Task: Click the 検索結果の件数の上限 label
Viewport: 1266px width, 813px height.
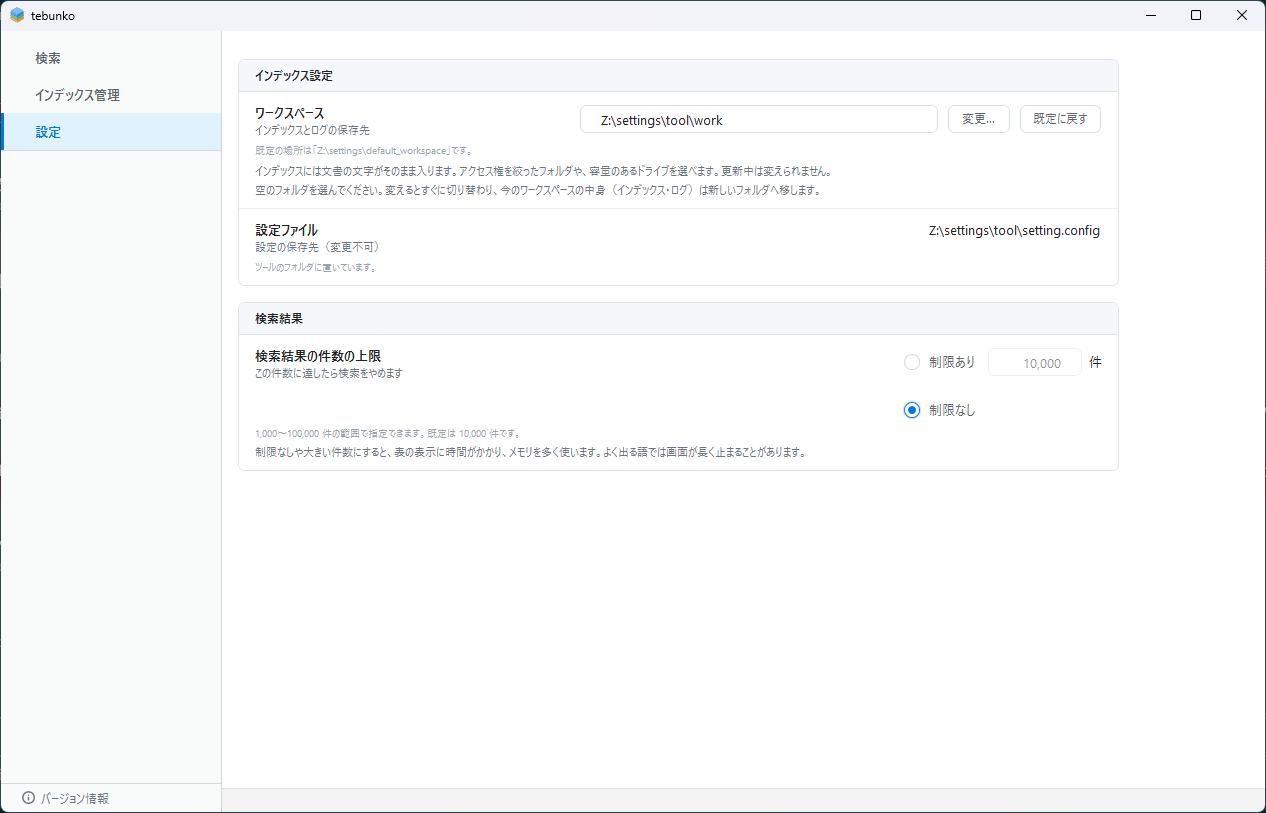Action: point(318,356)
